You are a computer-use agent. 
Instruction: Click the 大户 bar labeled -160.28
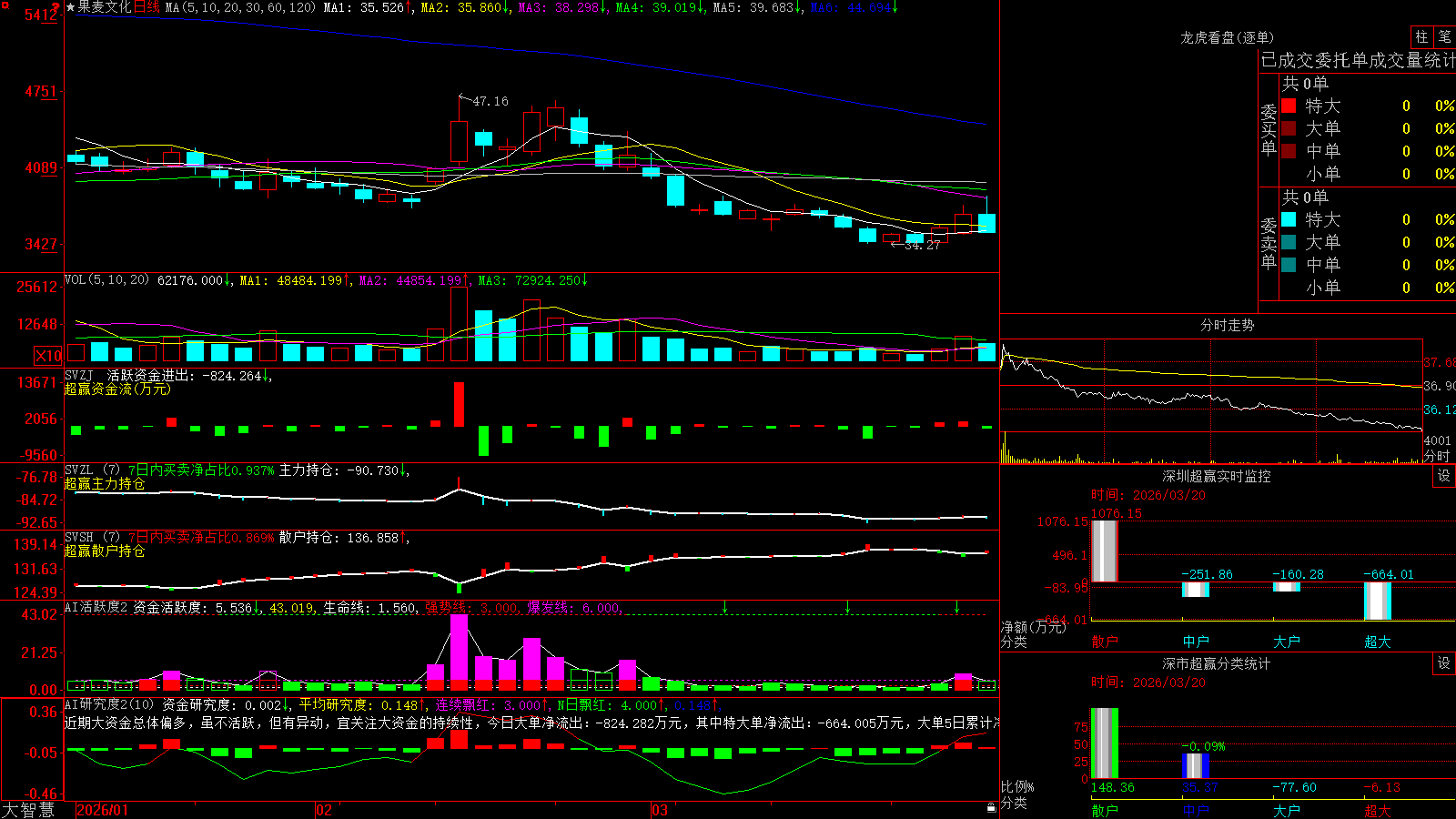tap(1287, 587)
